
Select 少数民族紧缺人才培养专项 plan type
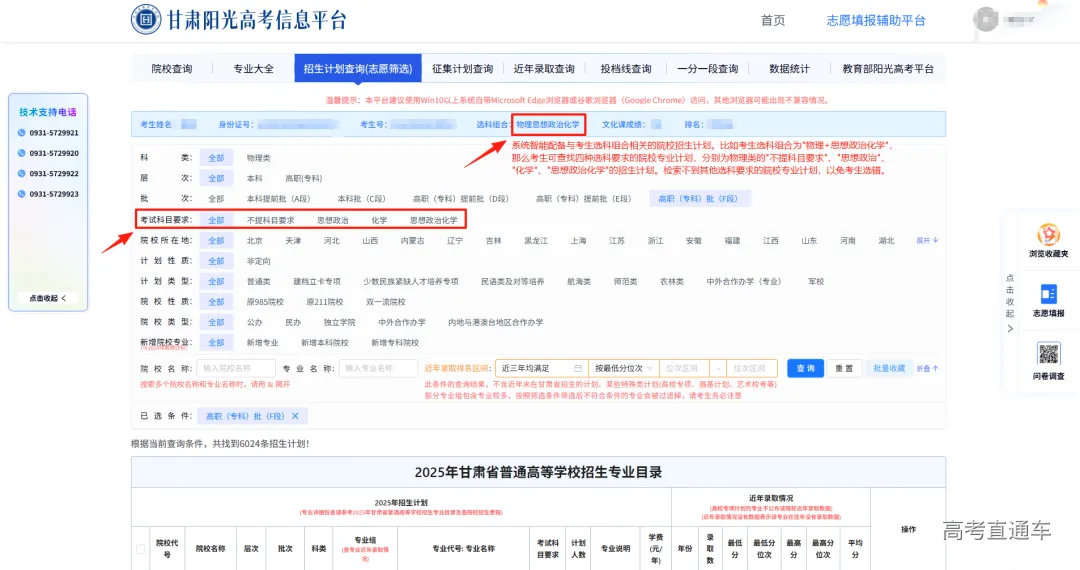coord(411,282)
